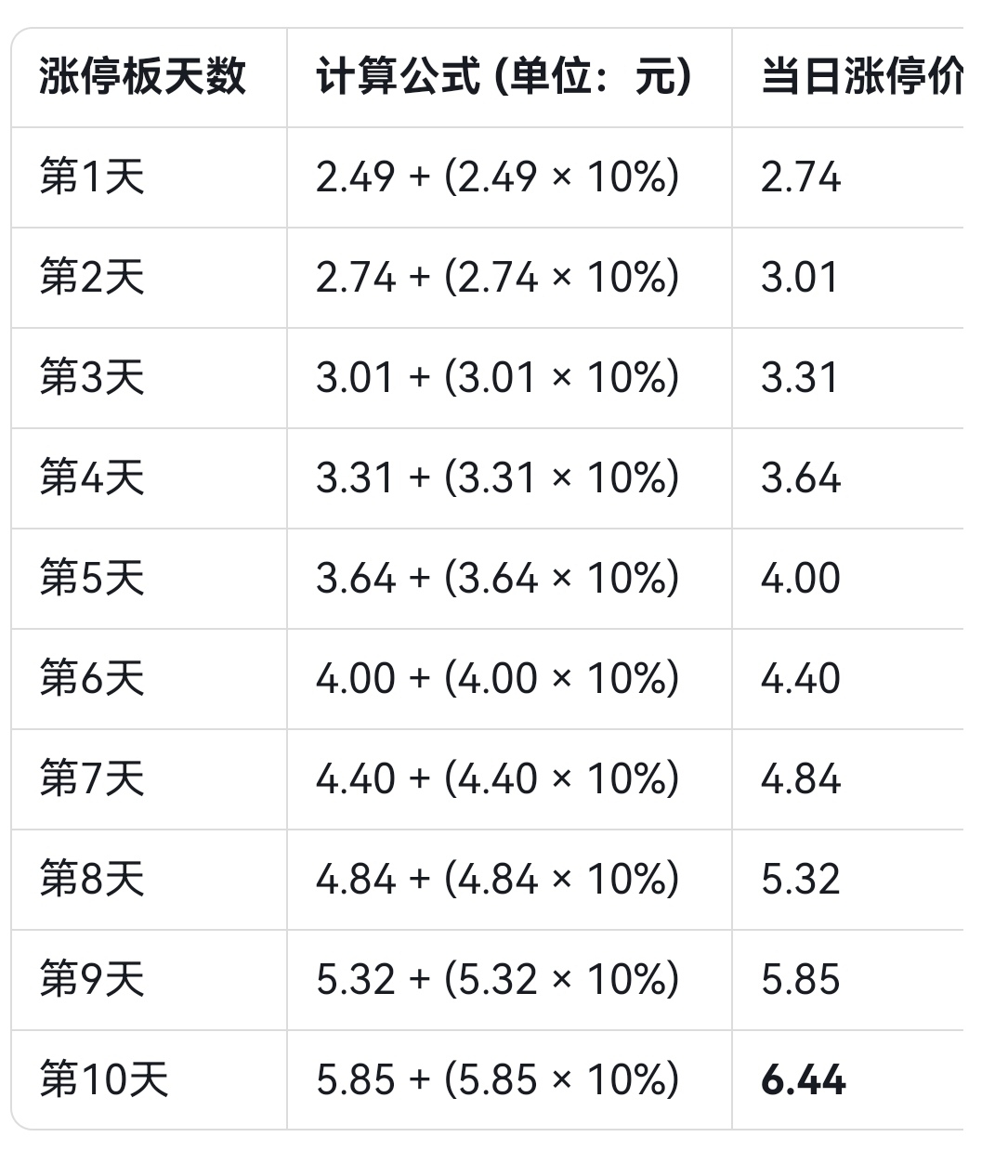
Task: Click the 当日涨停价 column header
Action: tap(862, 77)
